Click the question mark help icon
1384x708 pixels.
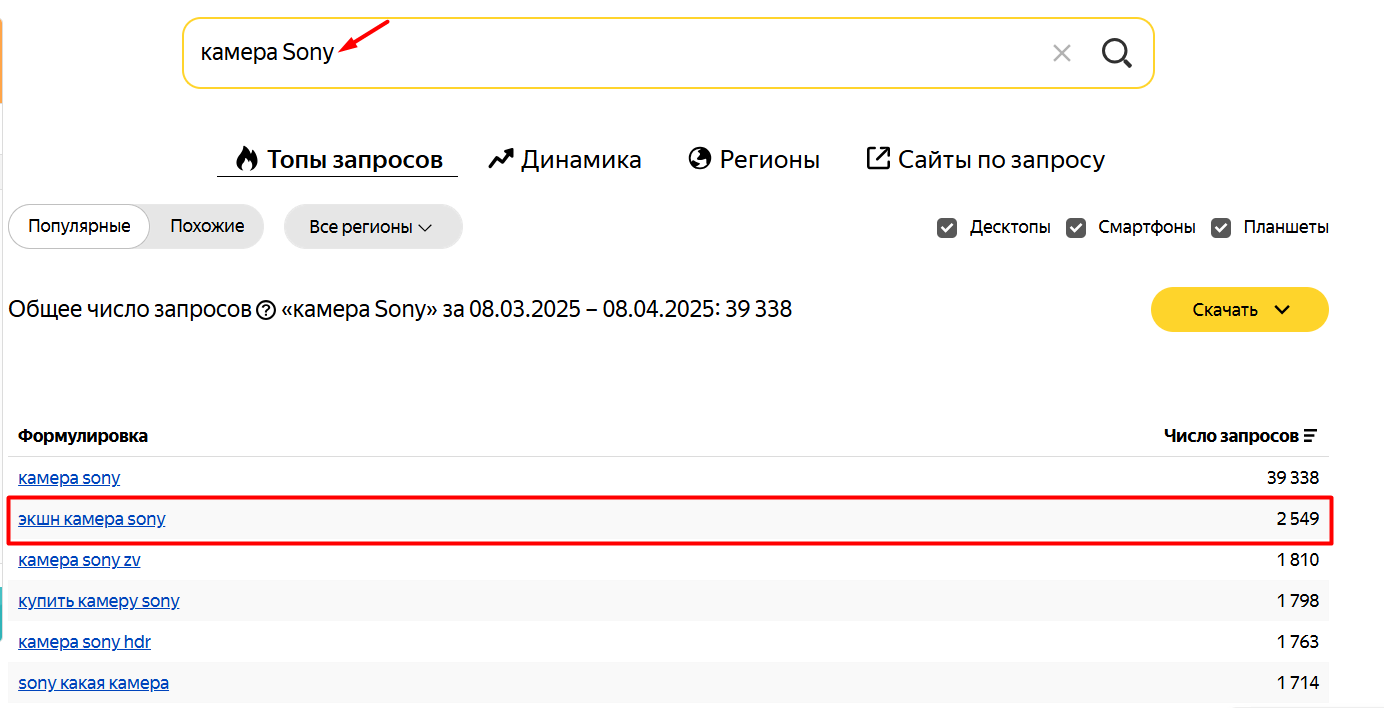[265, 310]
